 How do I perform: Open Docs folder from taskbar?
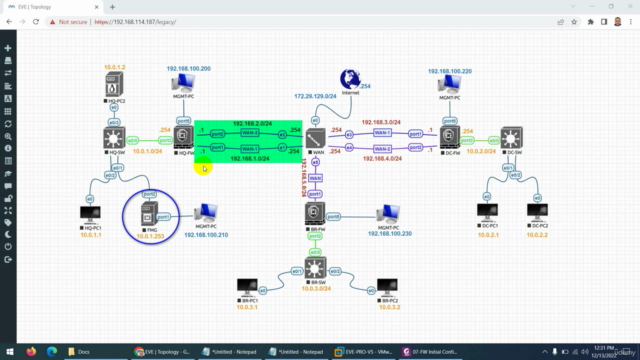pyautogui.click(x=79, y=351)
